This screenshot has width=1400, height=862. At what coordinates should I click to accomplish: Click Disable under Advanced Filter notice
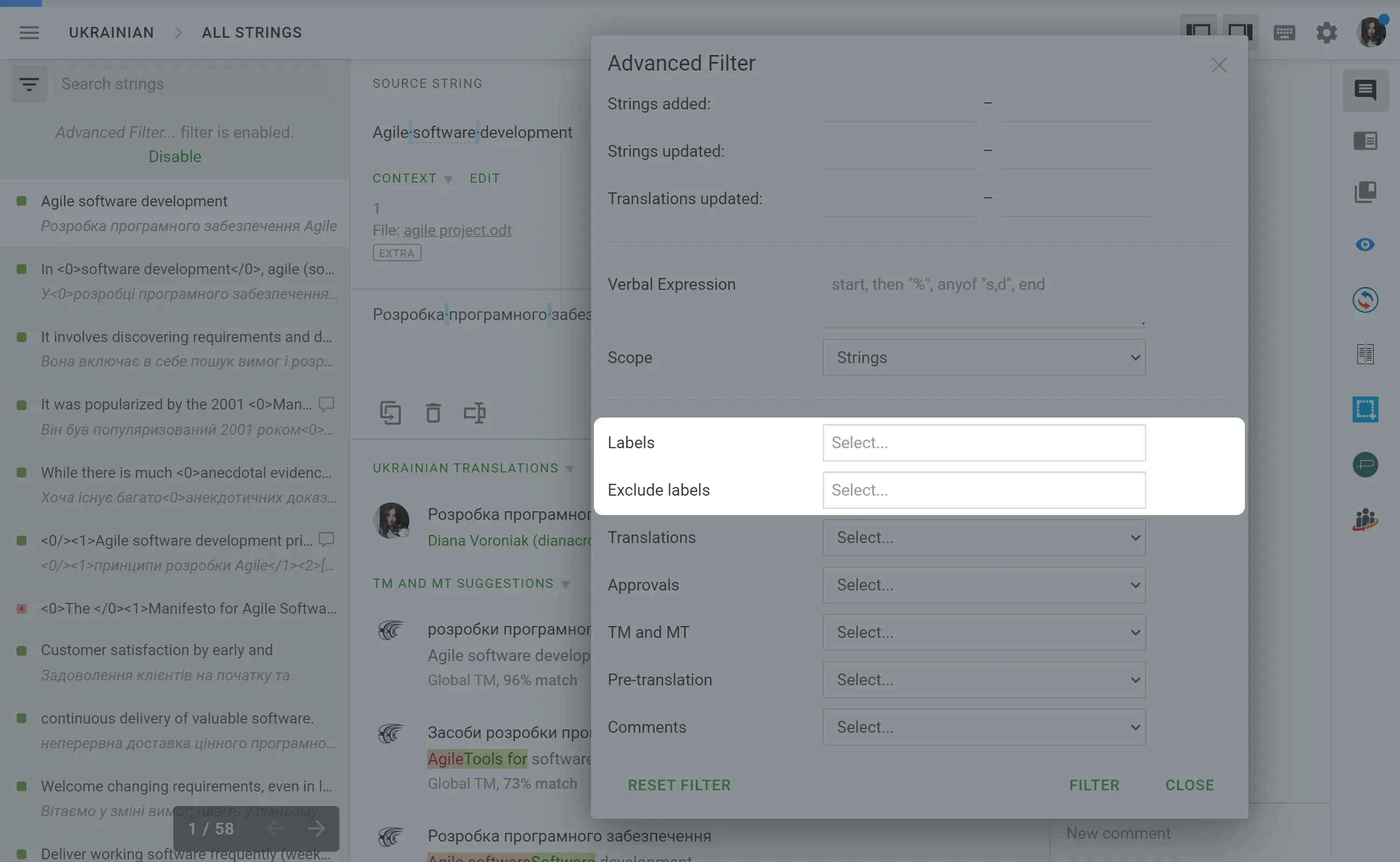[x=174, y=156]
